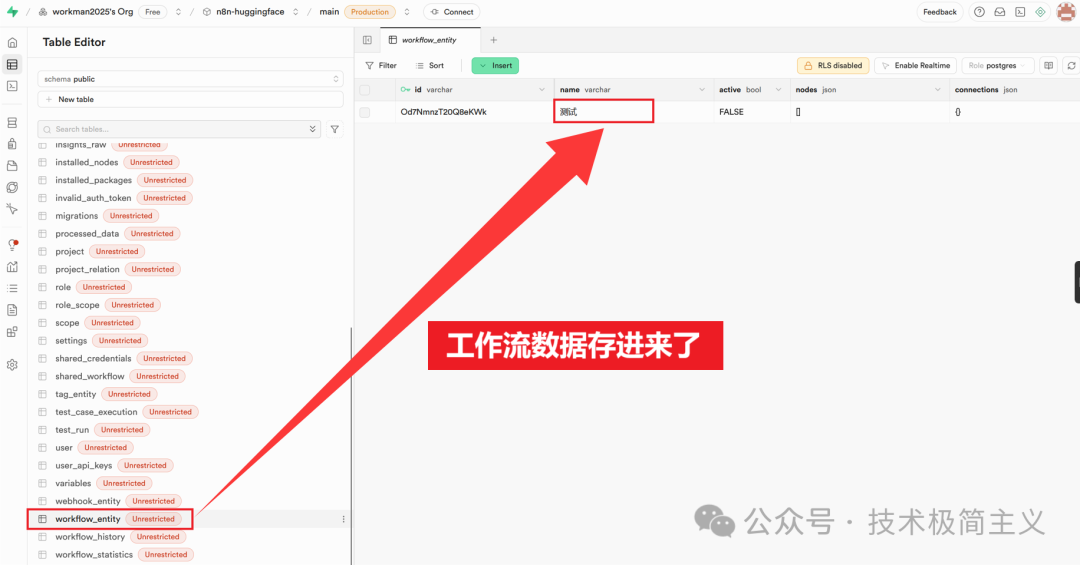This screenshot has width=1080, height=565.
Task: Select the Table Editor sidebar icon
Action: (12, 65)
